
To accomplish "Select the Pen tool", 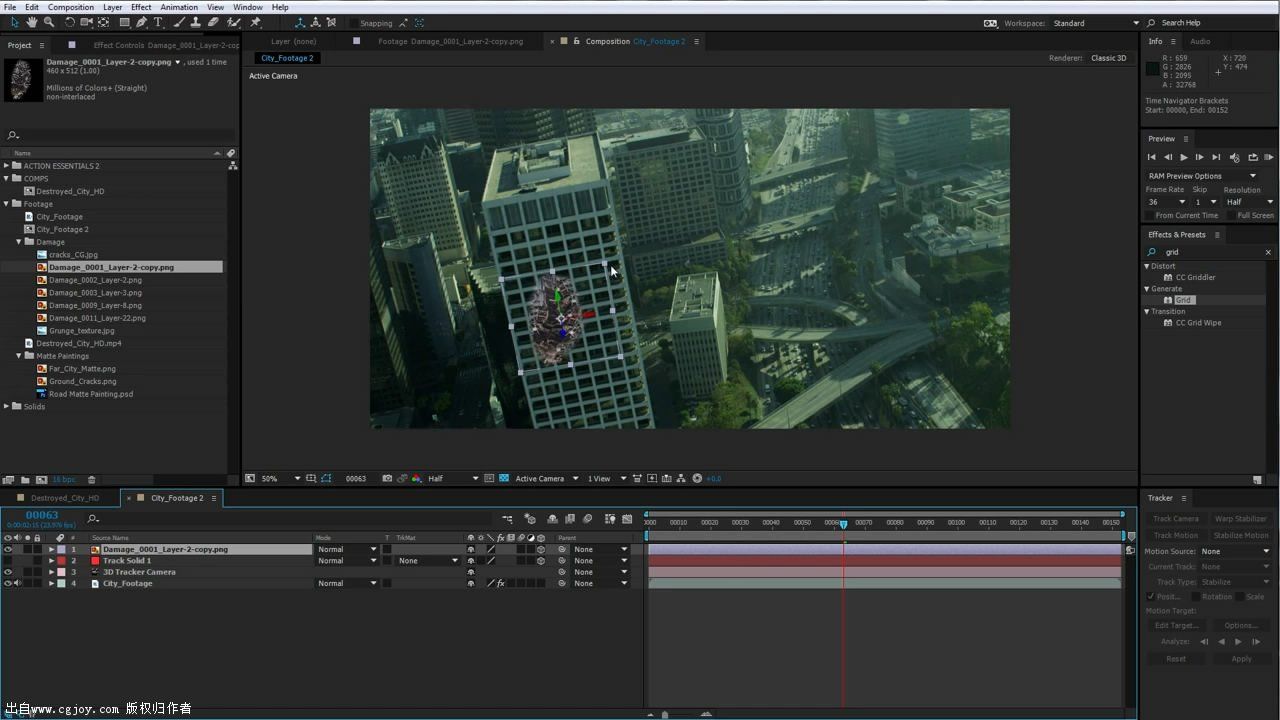I will tap(142, 22).
